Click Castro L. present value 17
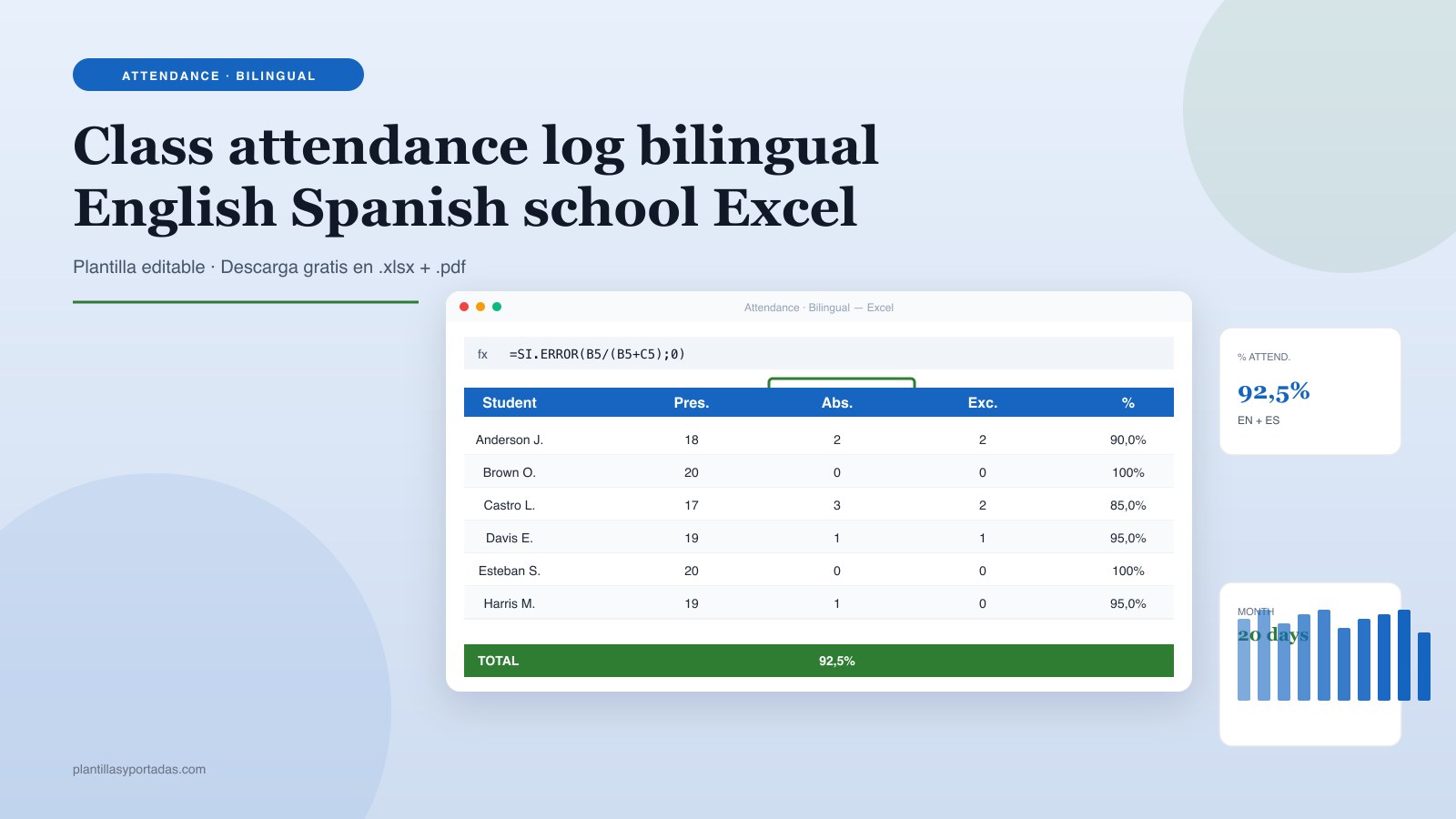 (692, 505)
